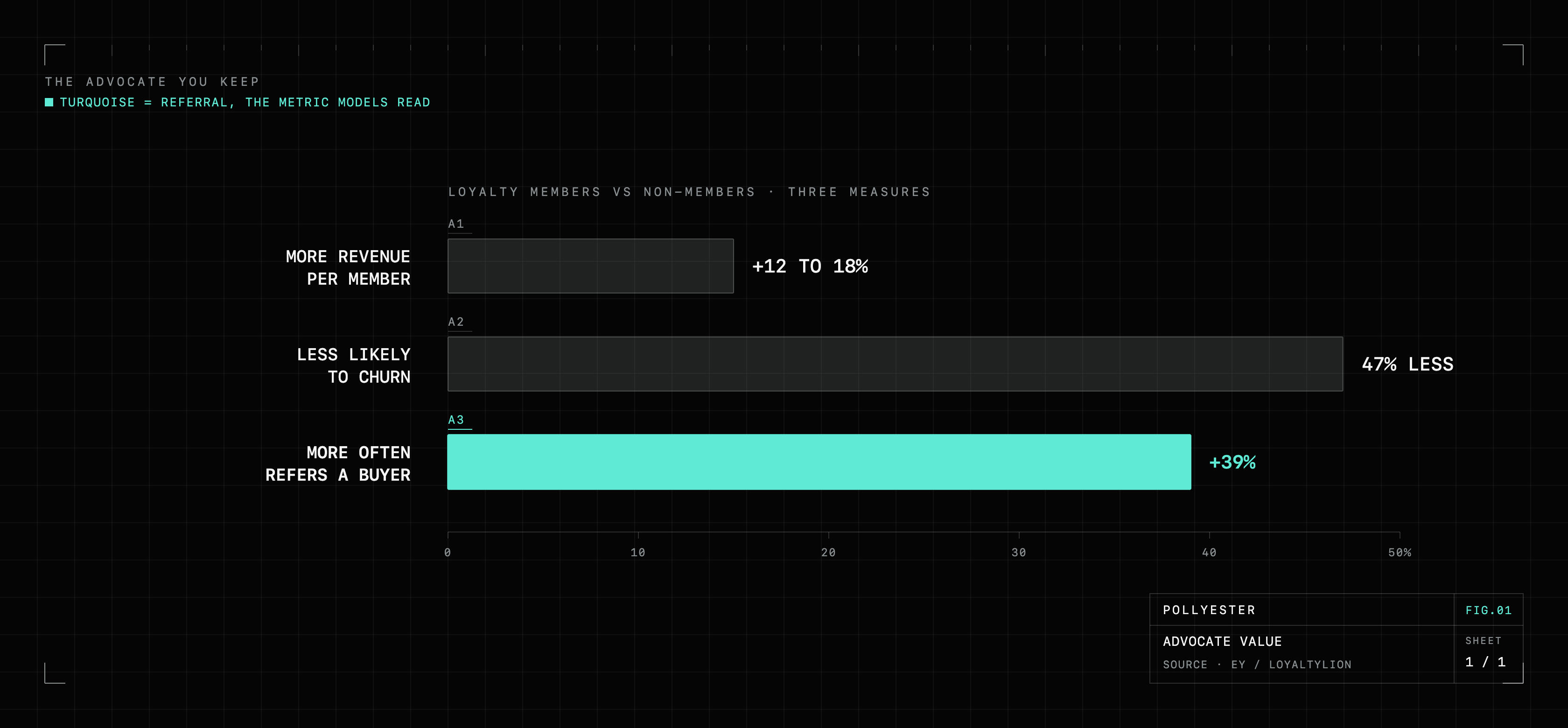This screenshot has height=728, width=1568.
Task: Click the SHEET 1 / 1 indicator
Action: [x=1485, y=652]
